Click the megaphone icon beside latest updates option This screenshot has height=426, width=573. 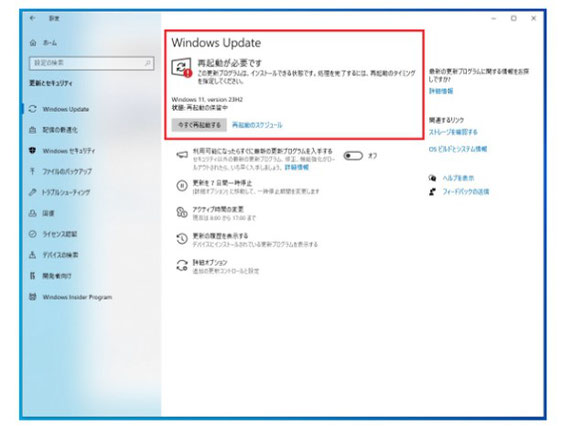tap(182, 155)
